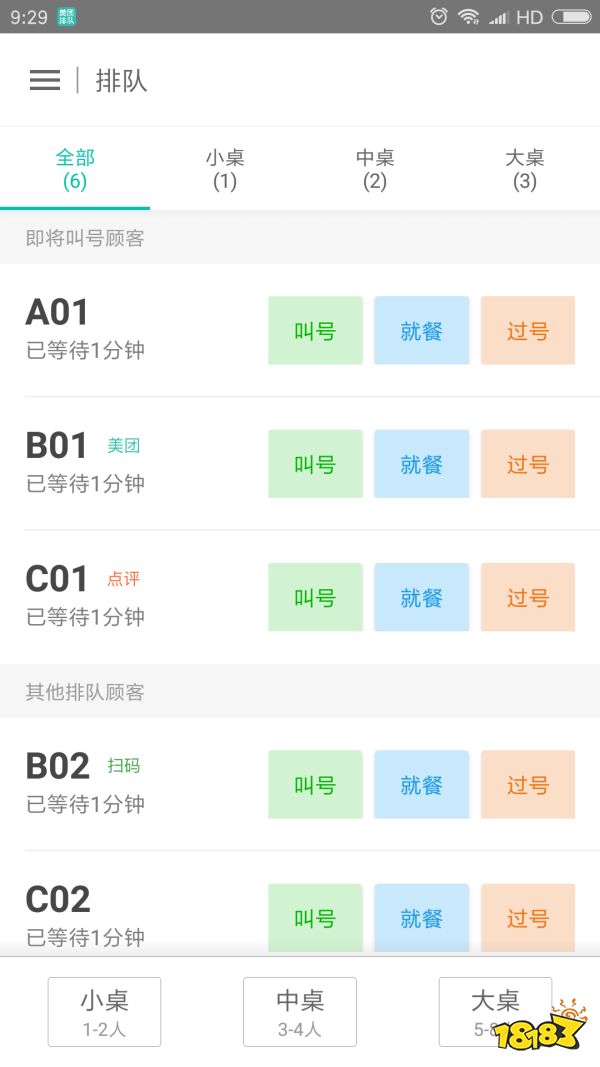Tap the queue app notification icon
The image size is (600, 1067).
pyautogui.click(x=67, y=16)
